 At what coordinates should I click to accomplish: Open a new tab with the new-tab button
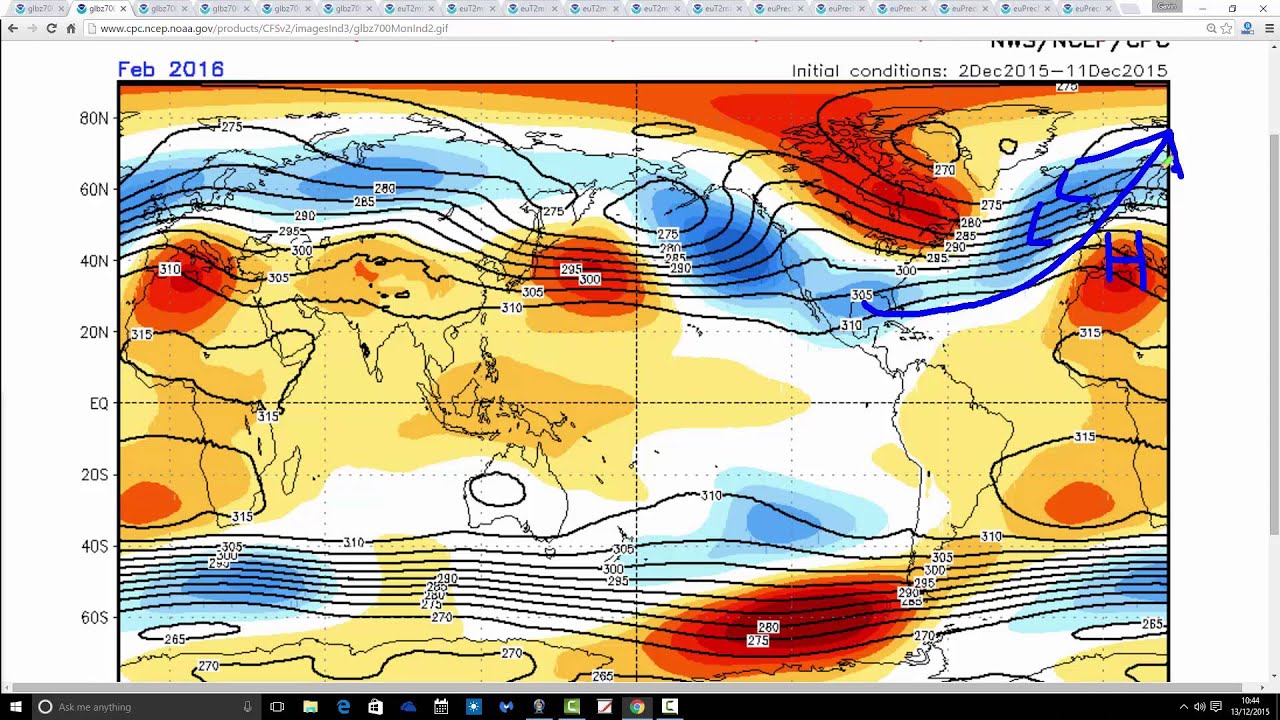tap(1131, 9)
